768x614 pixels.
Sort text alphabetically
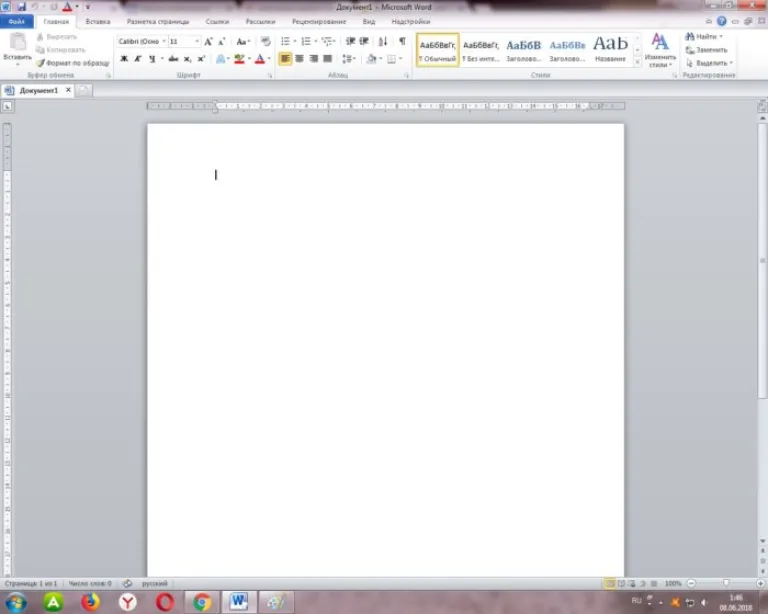point(383,42)
